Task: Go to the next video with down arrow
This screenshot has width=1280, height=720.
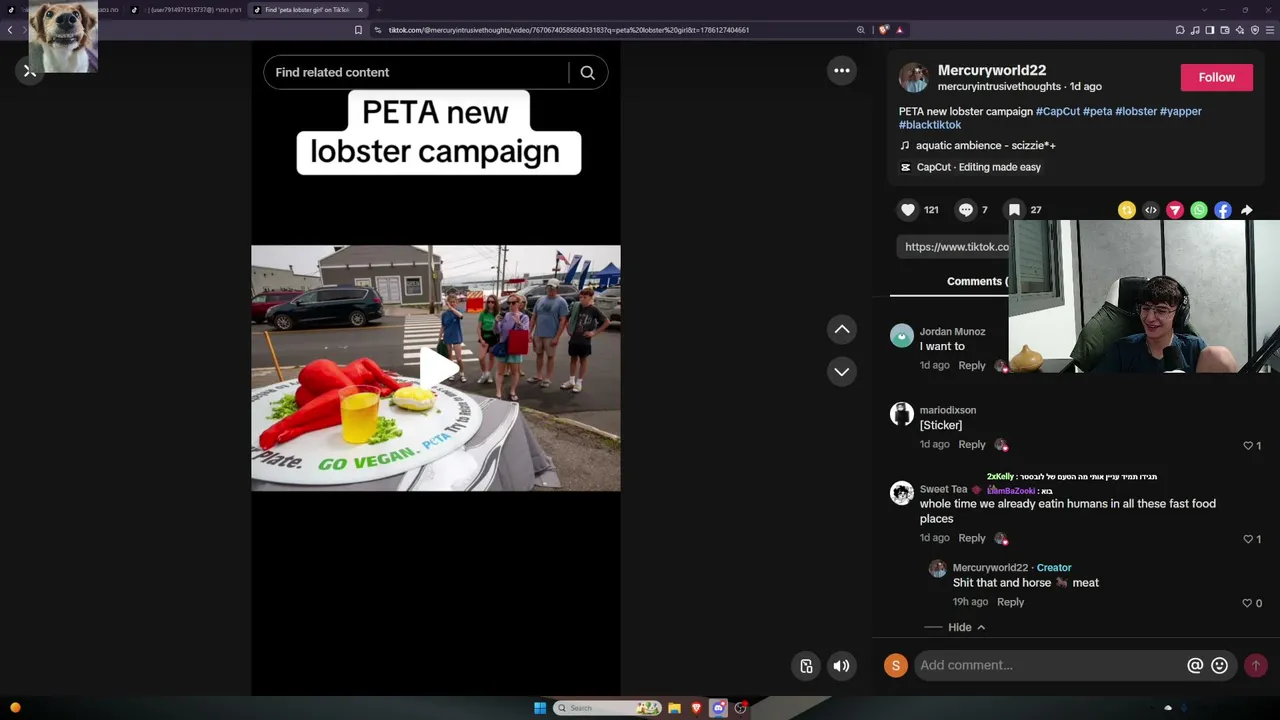Action: coord(842,371)
